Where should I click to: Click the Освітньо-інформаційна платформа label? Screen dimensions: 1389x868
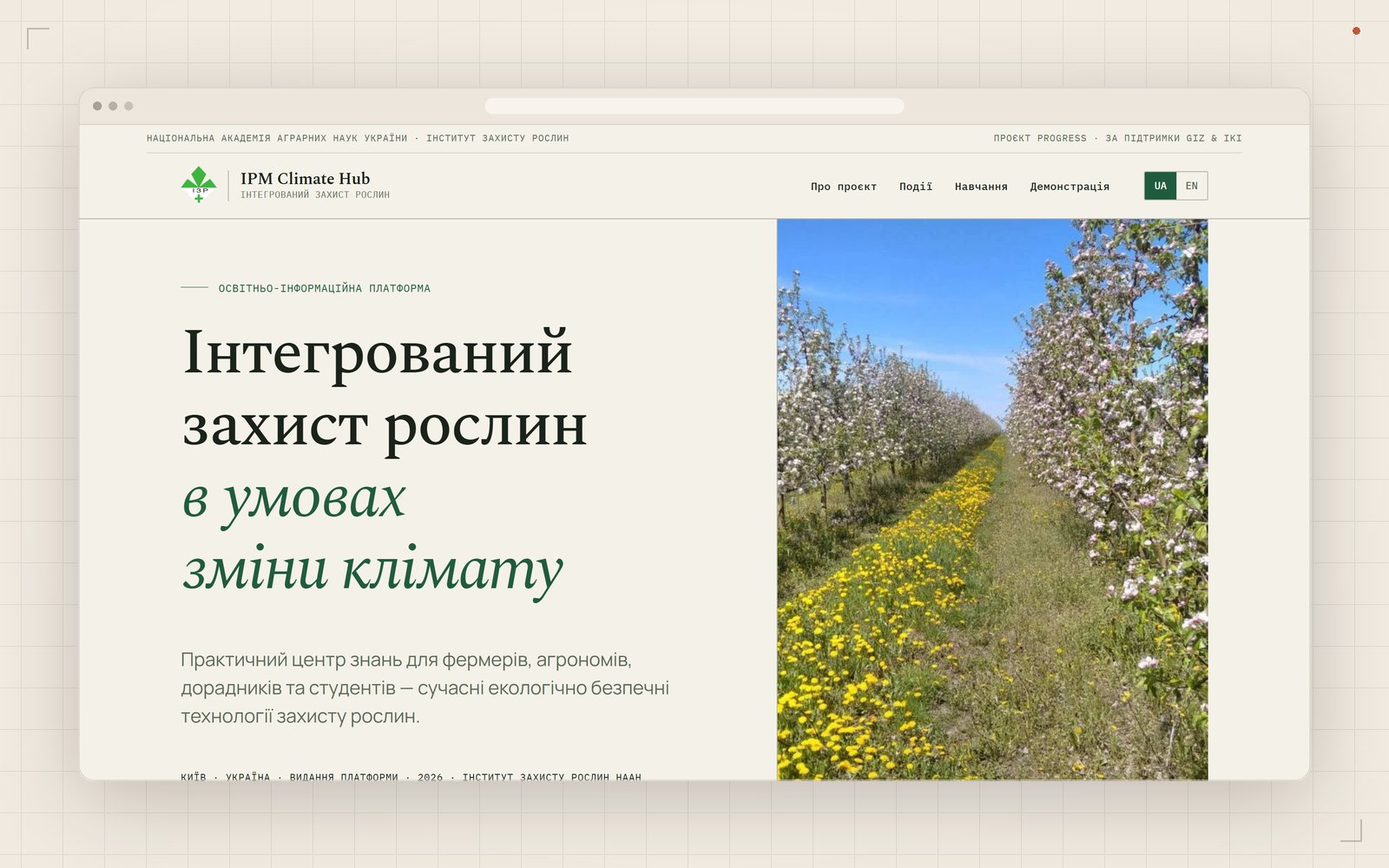point(325,288)
